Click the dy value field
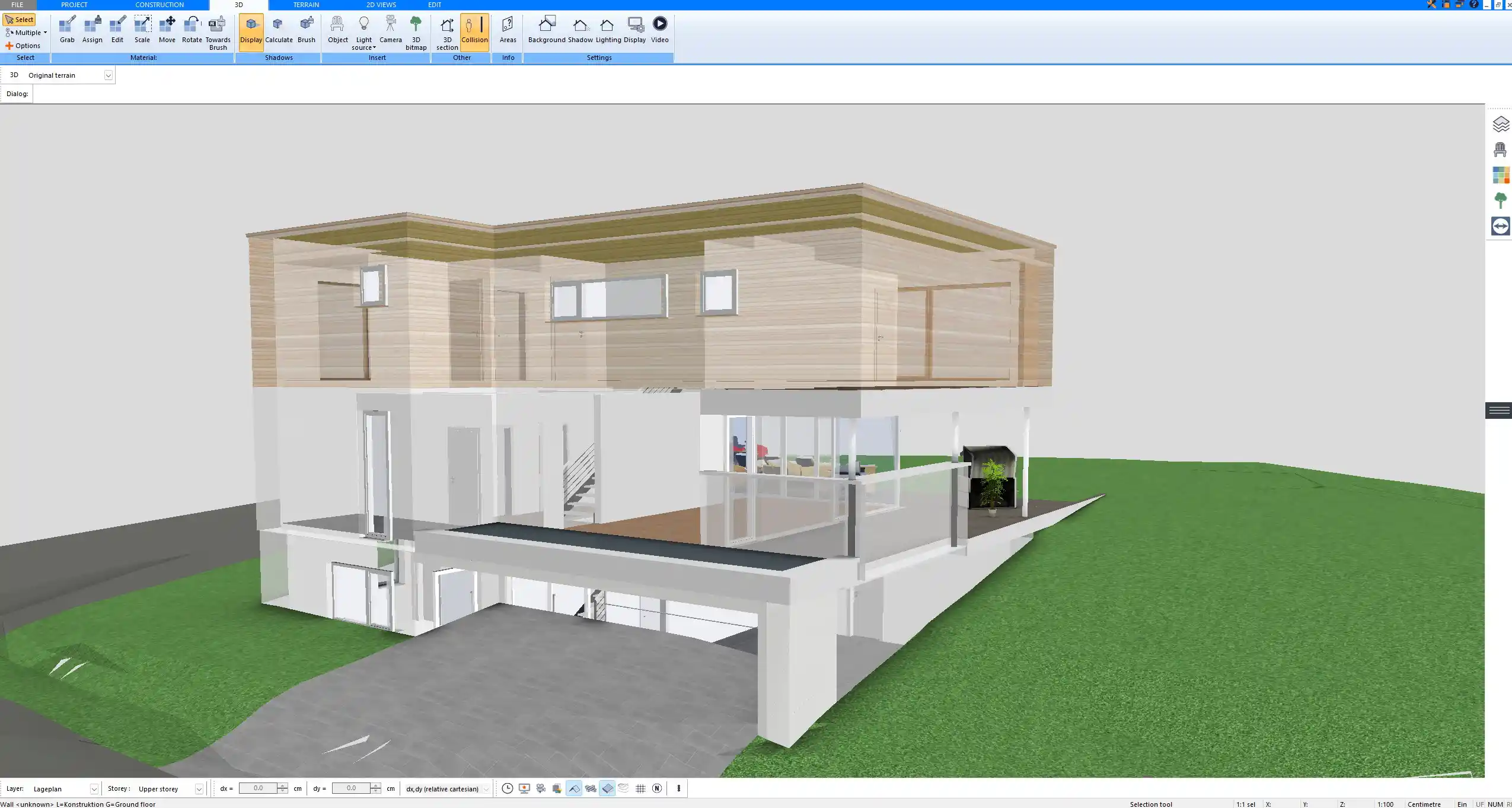Screen dimensions: 1512x808 coord(351,788)
